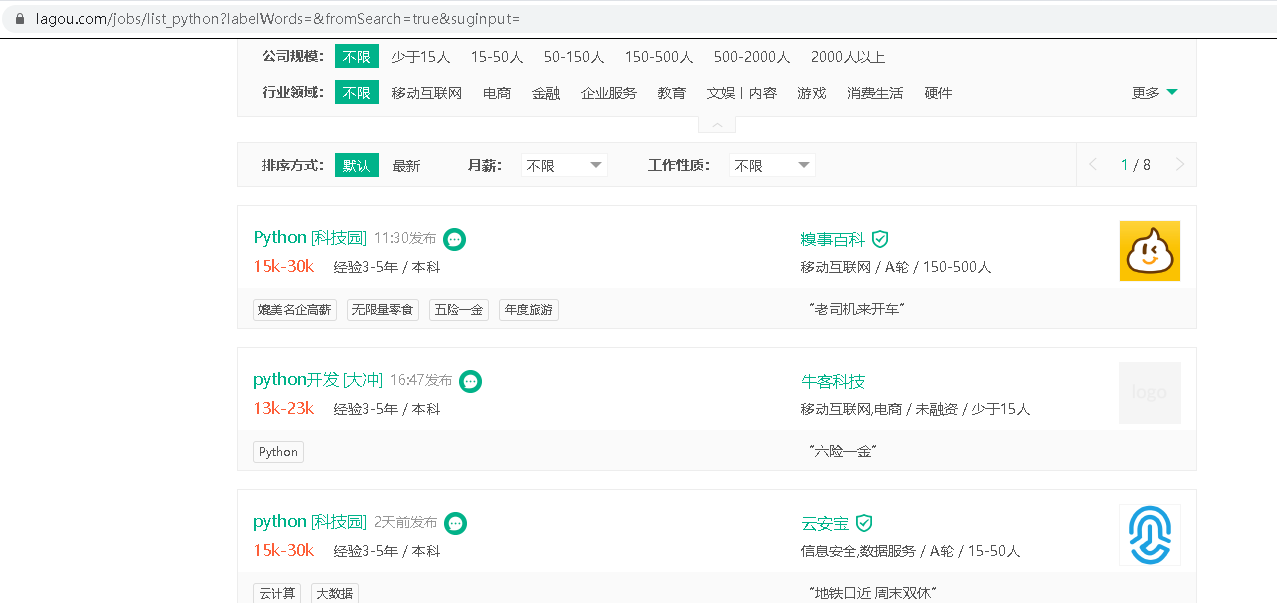Filter industry 教育

(672, 93)
